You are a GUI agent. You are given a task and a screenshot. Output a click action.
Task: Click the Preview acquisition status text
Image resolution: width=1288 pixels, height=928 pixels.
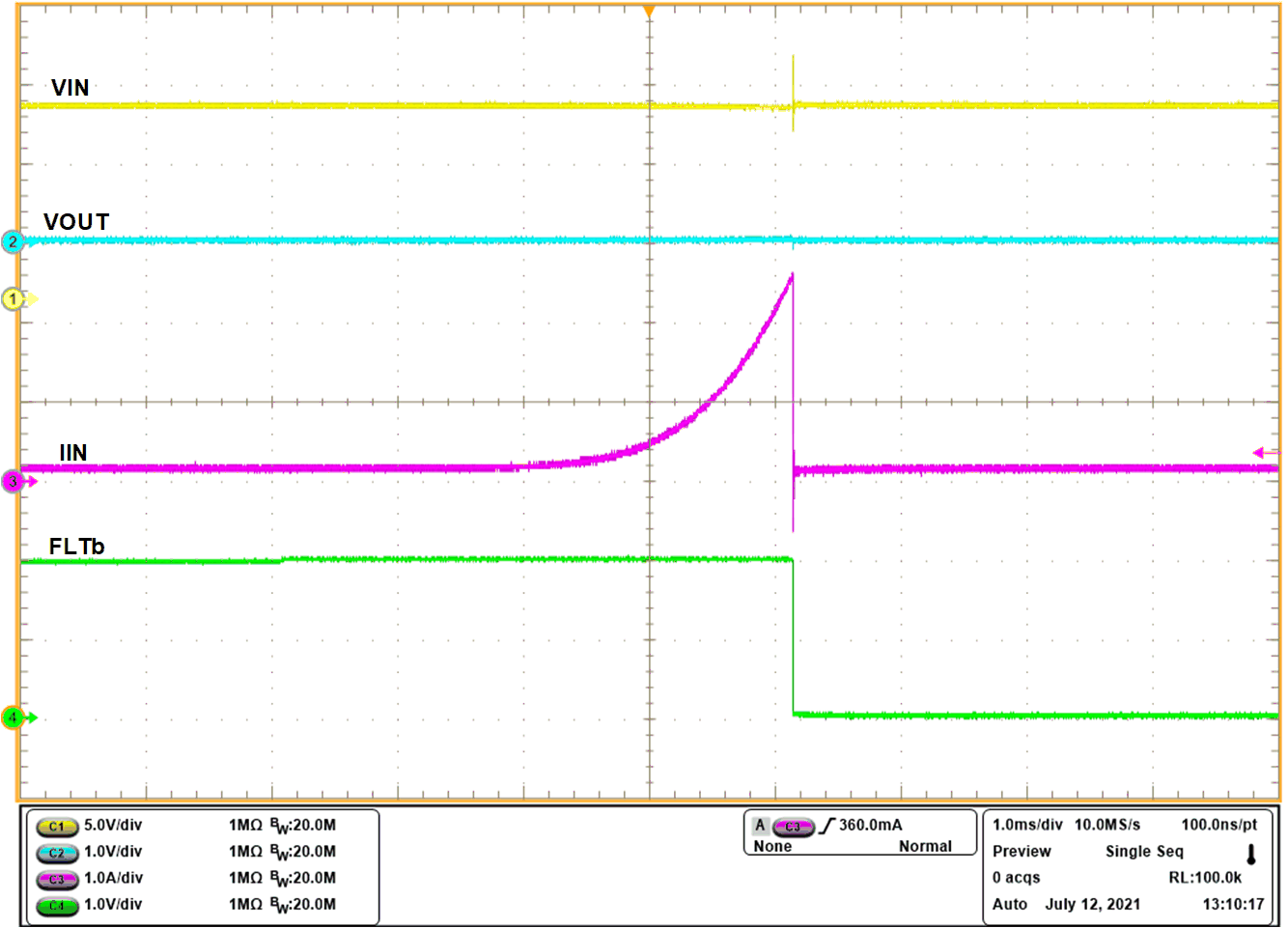click(1022, 852)
